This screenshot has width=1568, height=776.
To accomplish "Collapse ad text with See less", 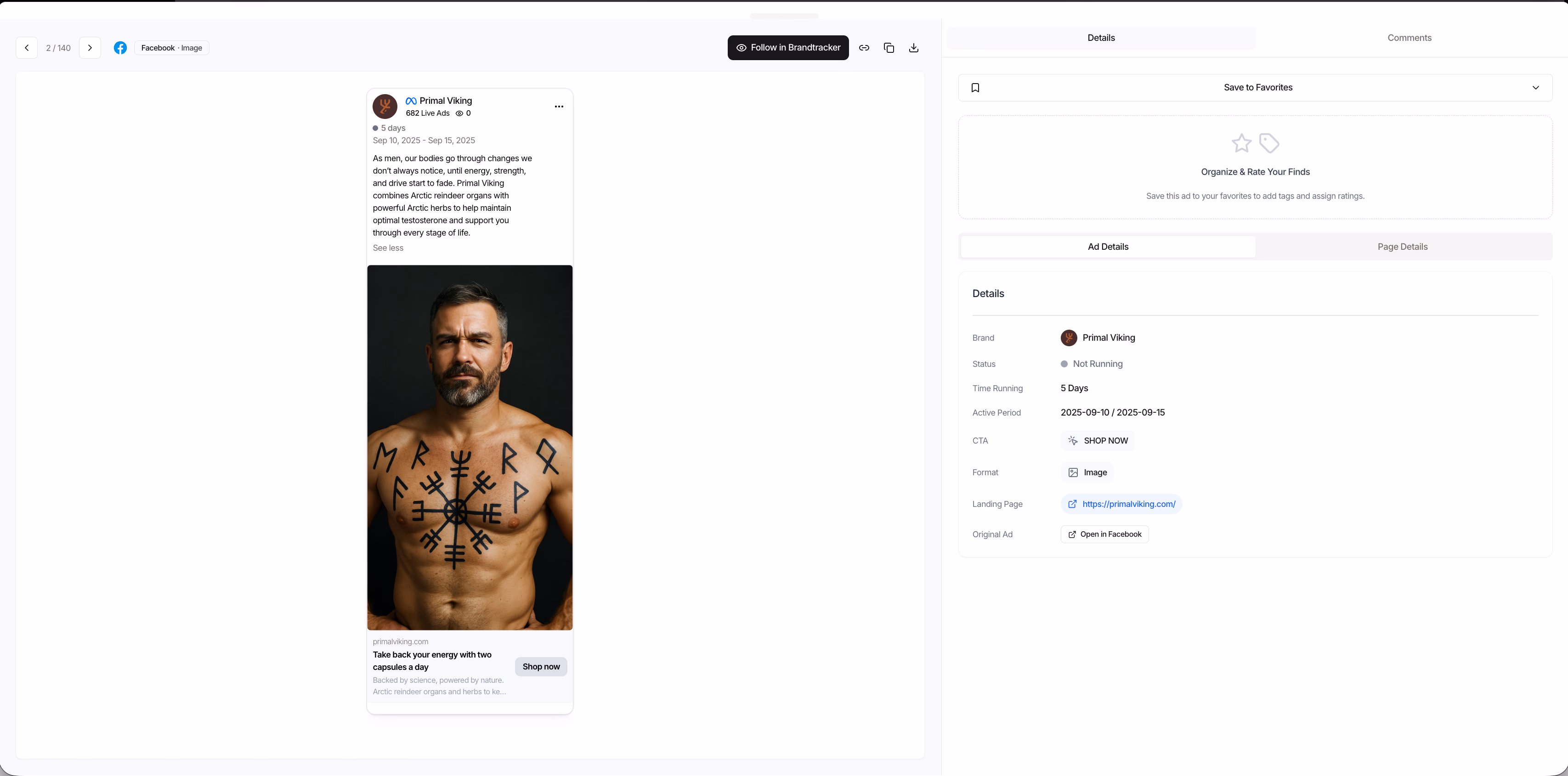I will click(388, 248).
